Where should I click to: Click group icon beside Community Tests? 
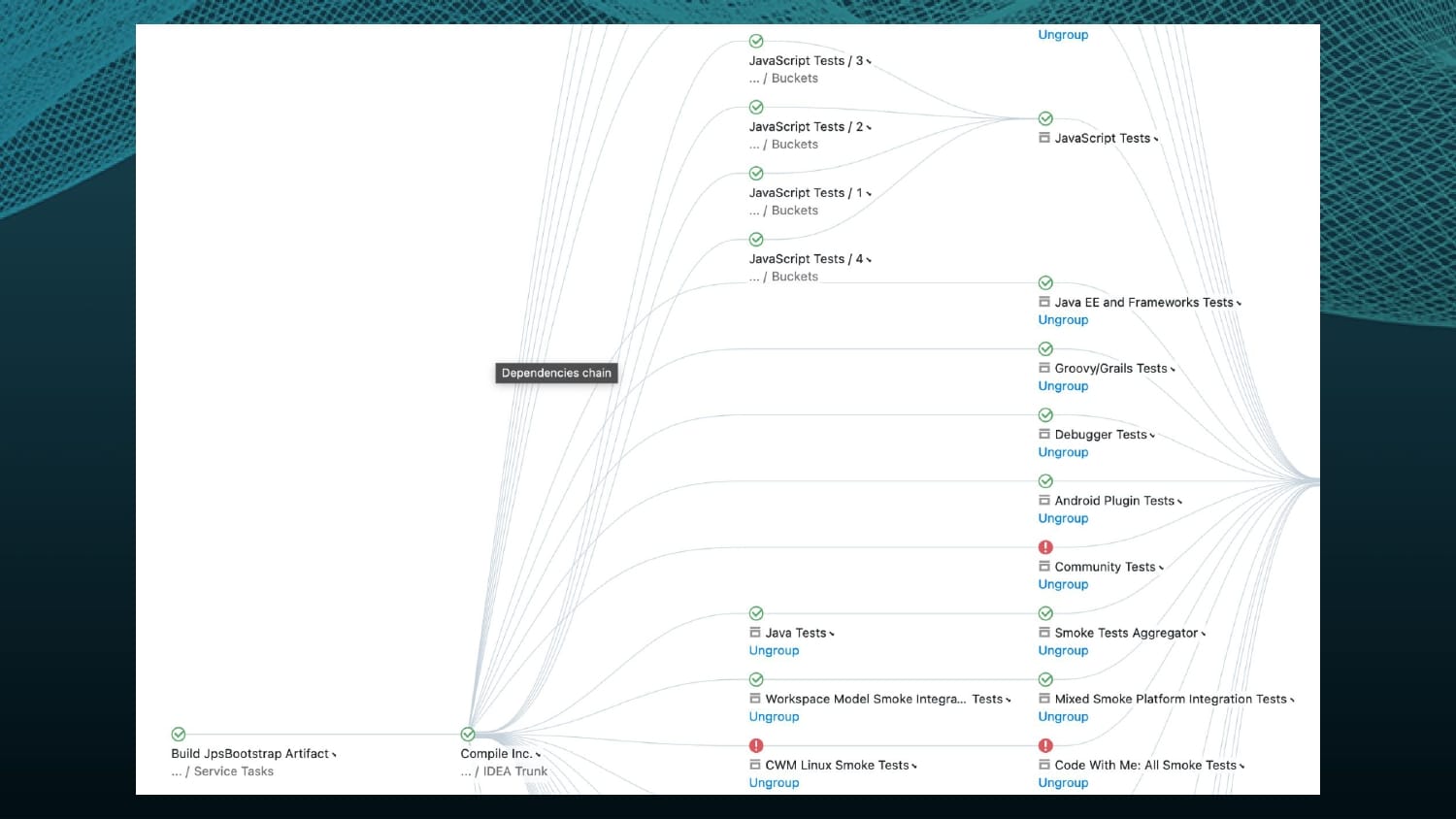click(x=1044, y=566)
